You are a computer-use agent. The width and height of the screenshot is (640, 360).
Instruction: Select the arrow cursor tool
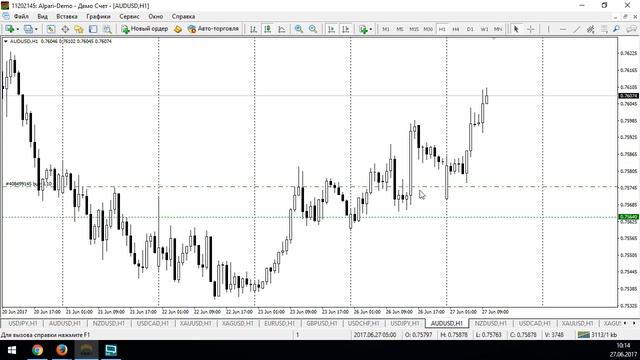click(516, 29)
